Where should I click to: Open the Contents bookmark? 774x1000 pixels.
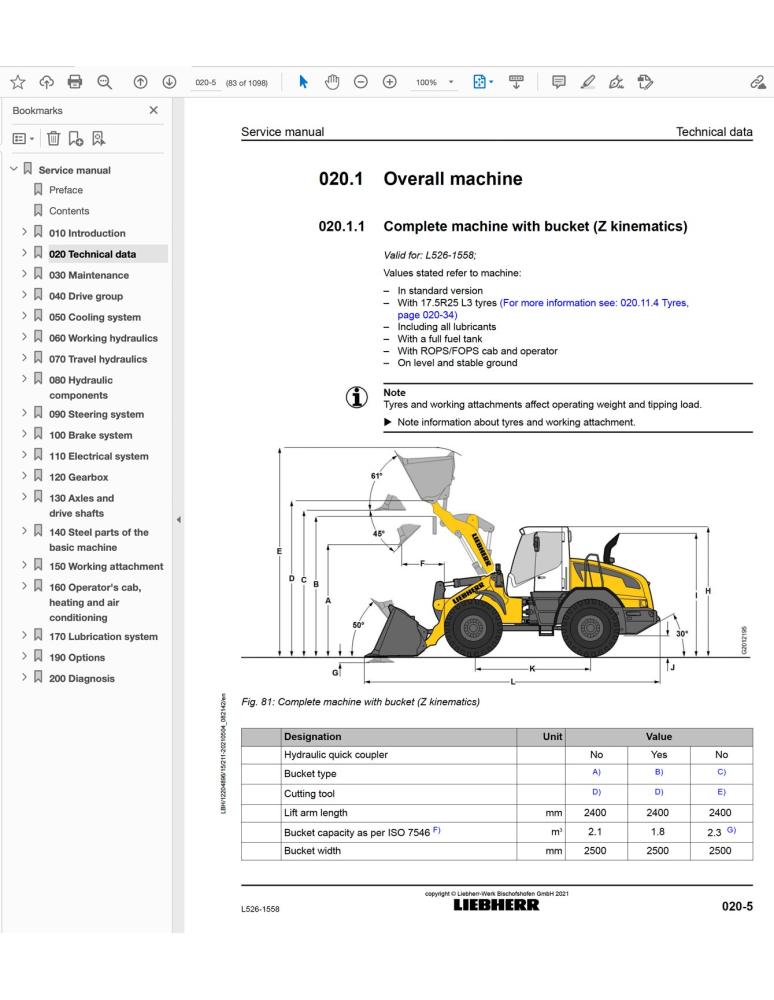(x=69, y=211)
